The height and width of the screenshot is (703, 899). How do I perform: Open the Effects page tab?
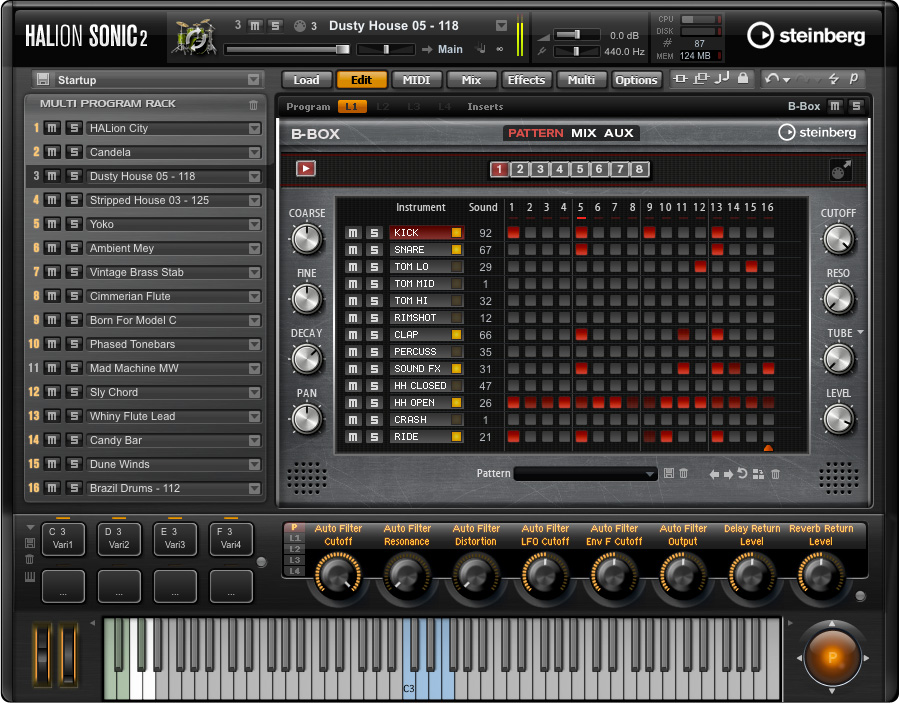[526, 80]
